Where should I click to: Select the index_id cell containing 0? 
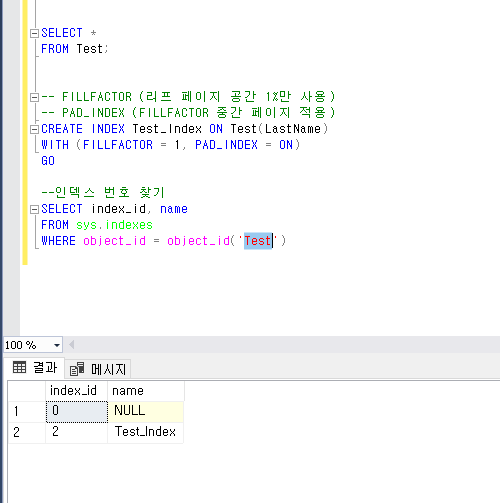point(77,412)
